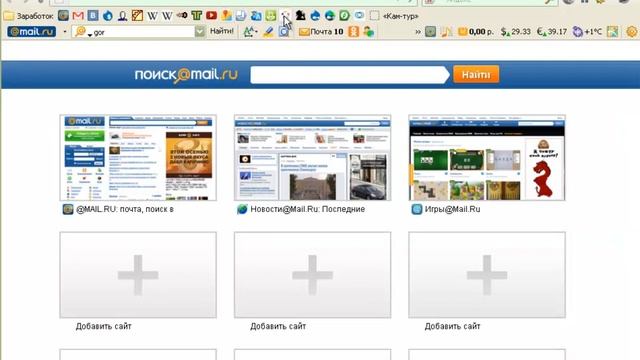The height and width of the screenshot is (360, 640).
Task: Click the orange Найти button
Action: pyautogui.click(x=476, y=75)
